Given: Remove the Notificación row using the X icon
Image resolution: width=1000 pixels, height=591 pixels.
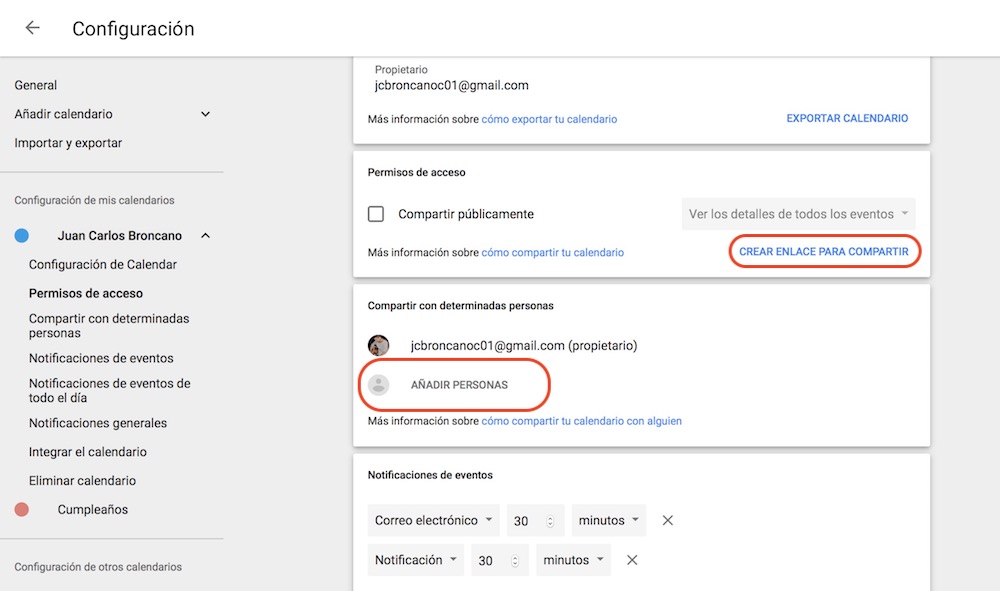Looking at the screenshot, I should (x=632, y=560).
